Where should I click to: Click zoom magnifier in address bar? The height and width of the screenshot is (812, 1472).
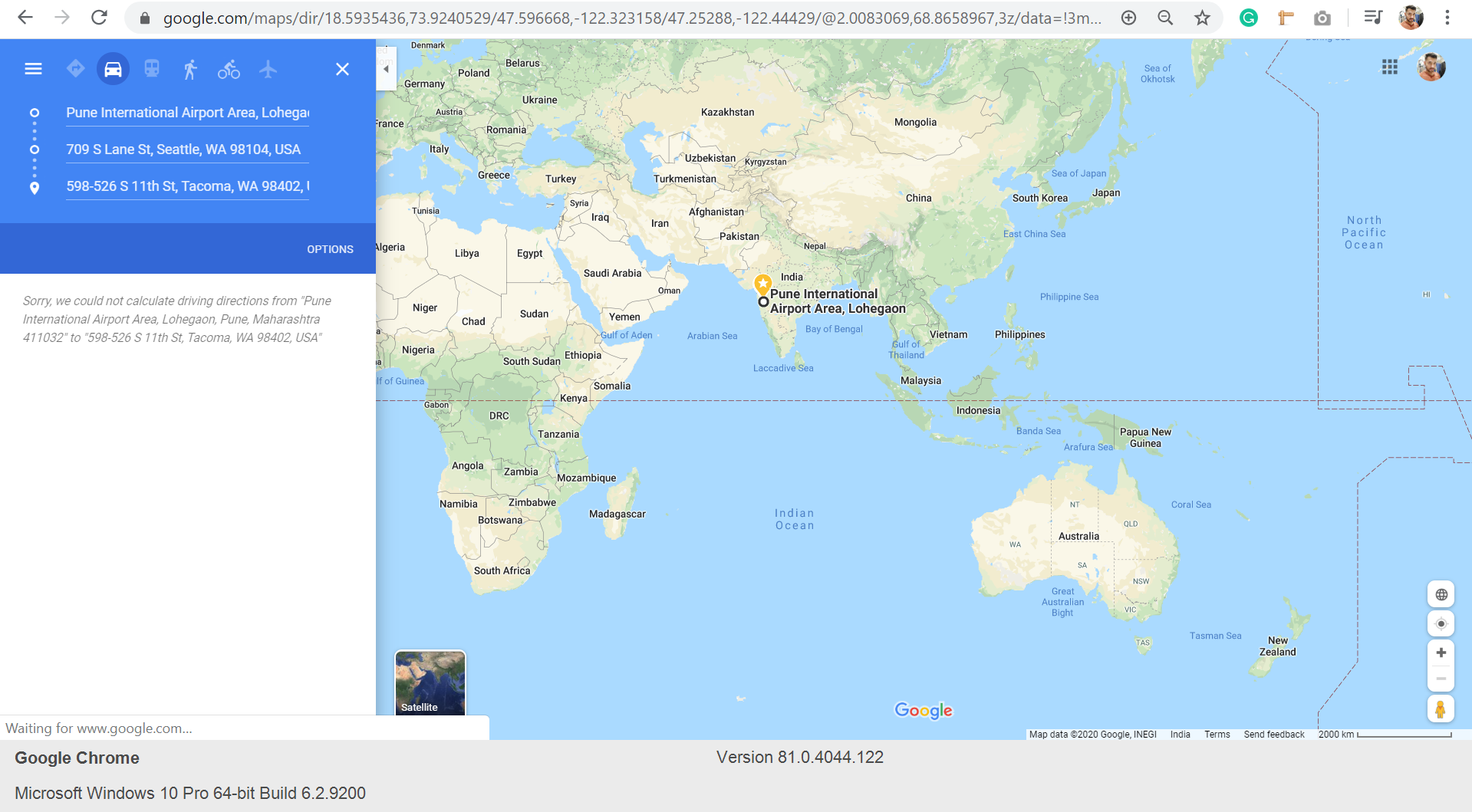1165,18
